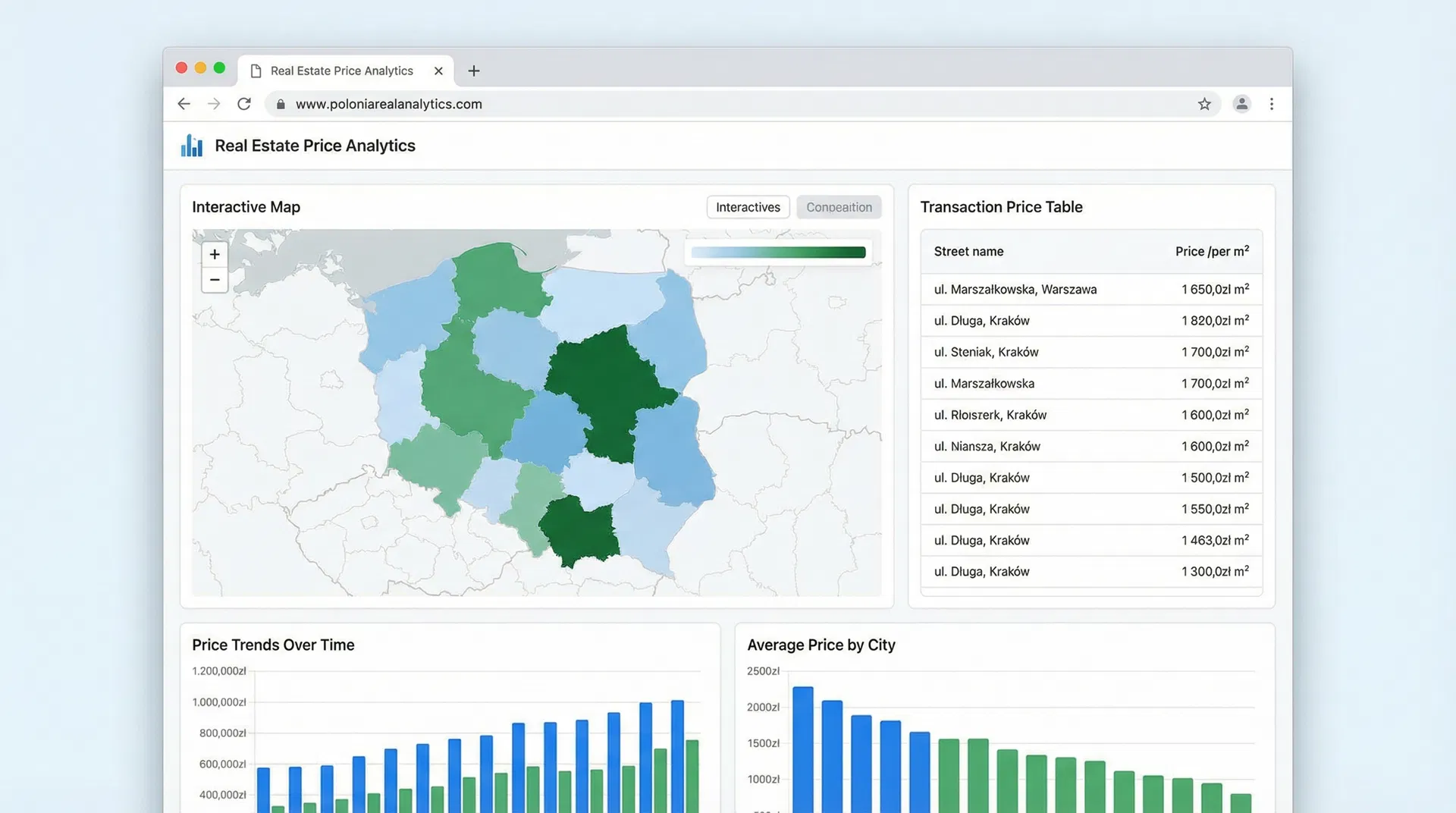The image size is (1456, 813).
Task: Switch to the Conpeaition map view
Action: pyautogui.click(x=839, y=207)
